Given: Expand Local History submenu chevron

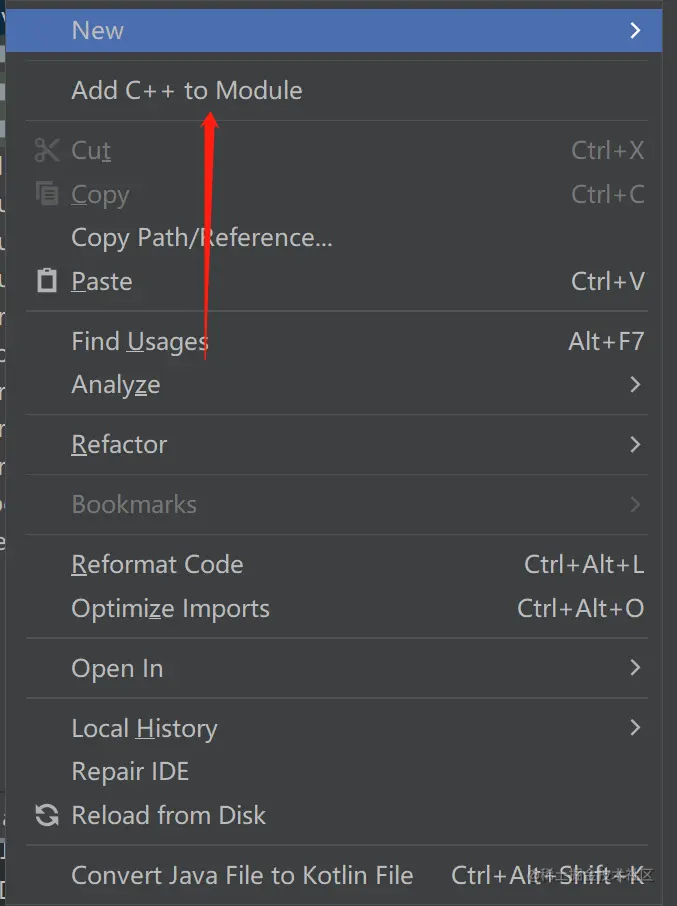Looking at the screenshot, I should coord(635,727).
